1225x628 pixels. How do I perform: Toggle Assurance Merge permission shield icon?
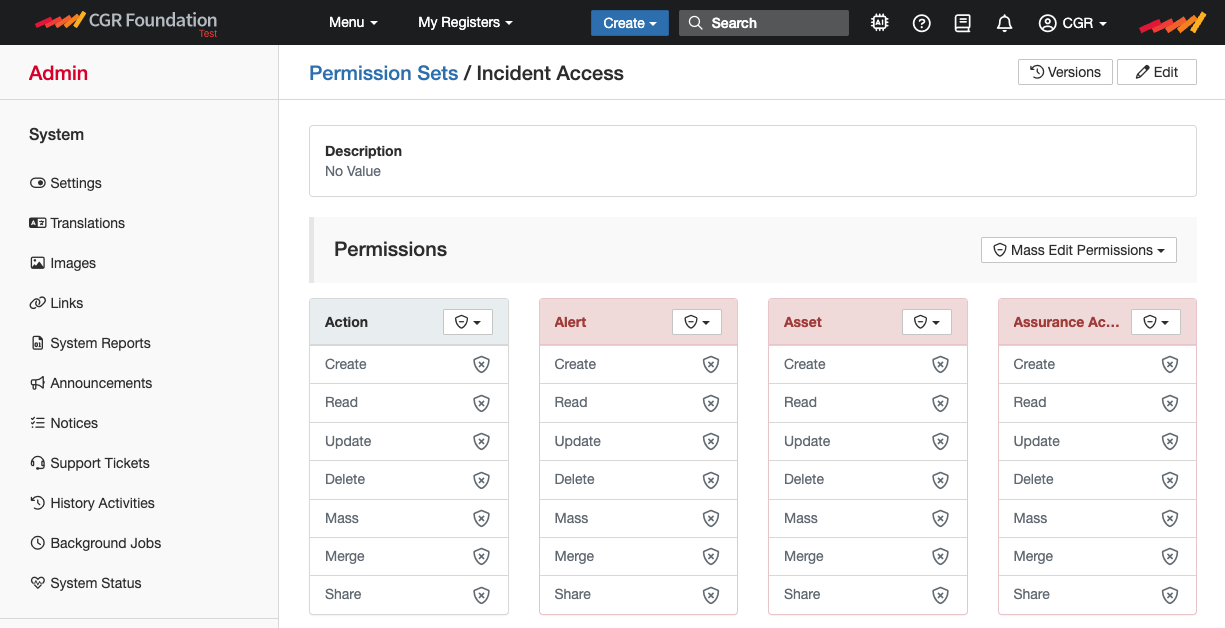(1170, 557)
